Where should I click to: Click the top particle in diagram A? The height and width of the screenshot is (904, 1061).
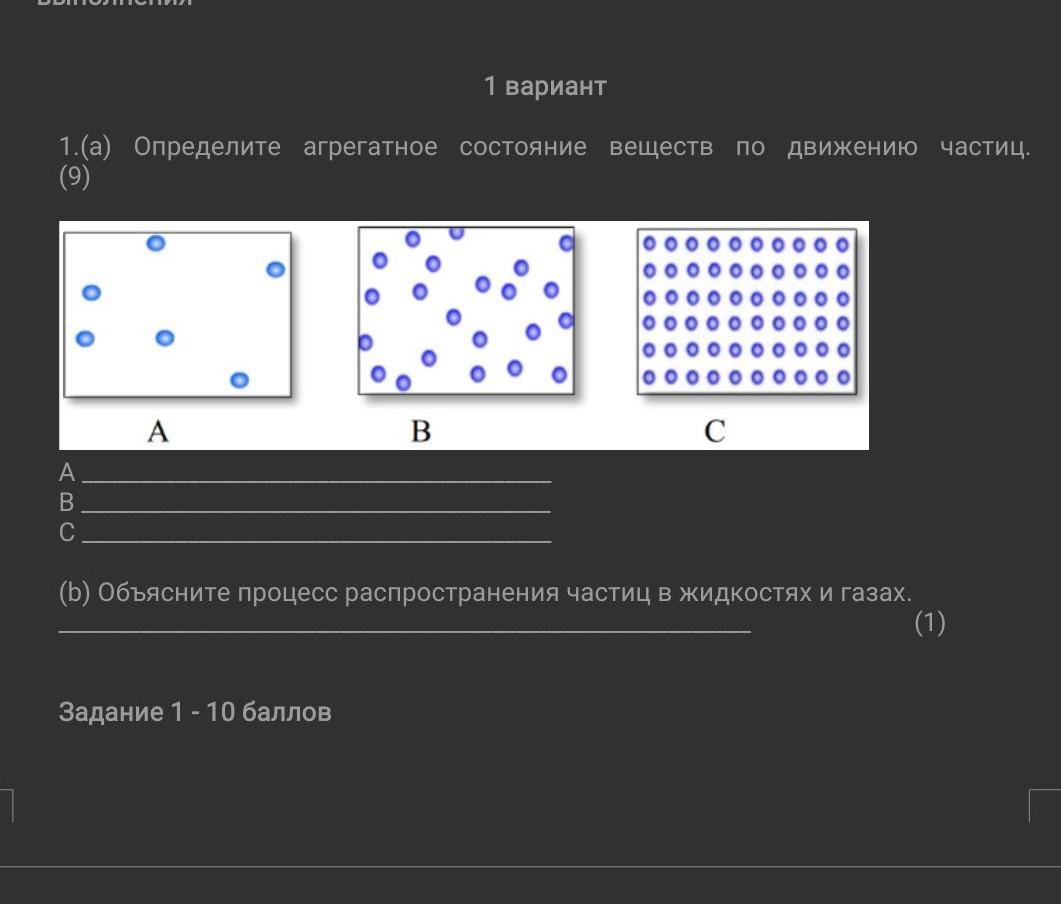click(x=156, y=243)
